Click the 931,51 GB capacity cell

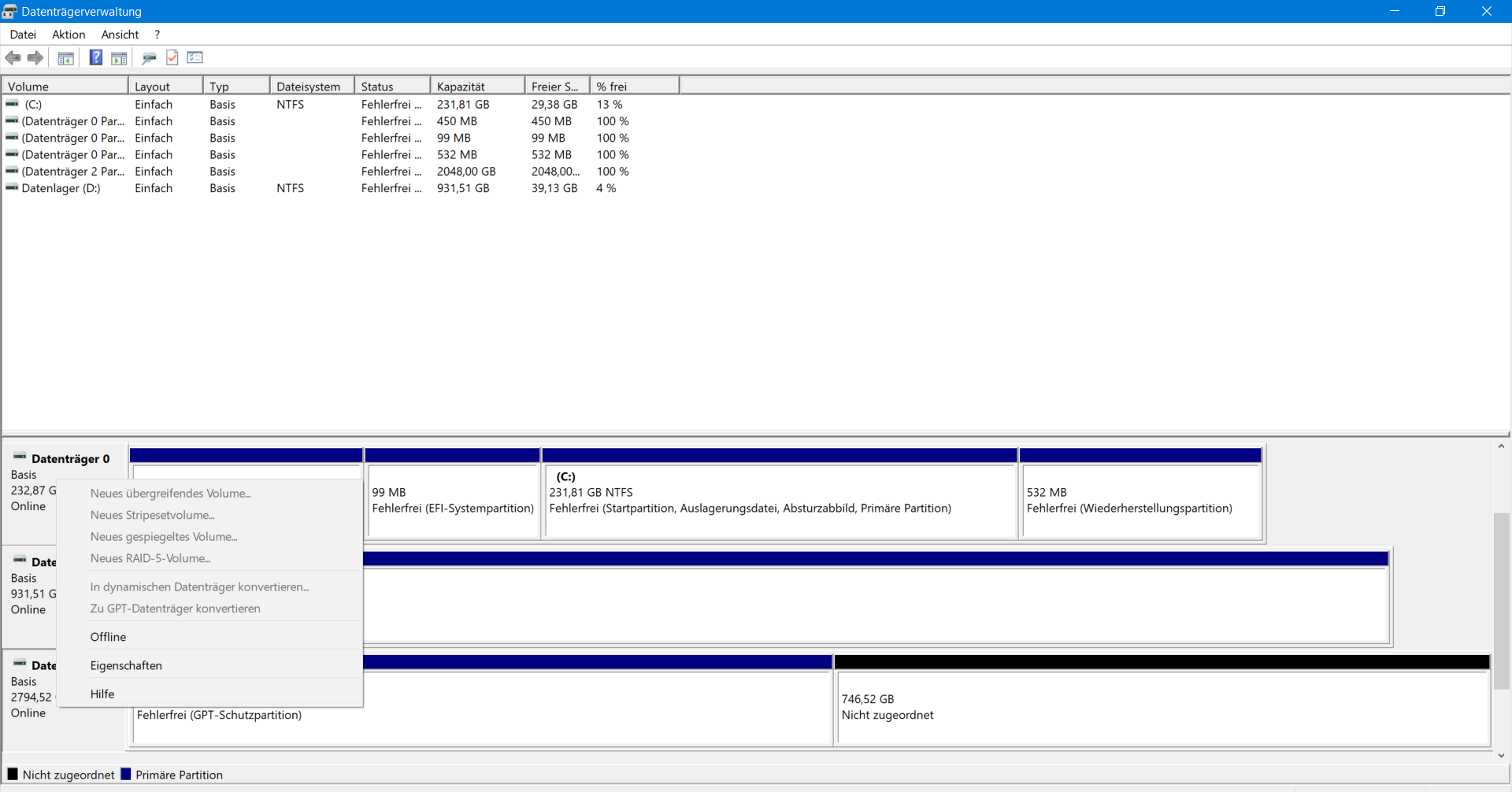click(463, 188)
